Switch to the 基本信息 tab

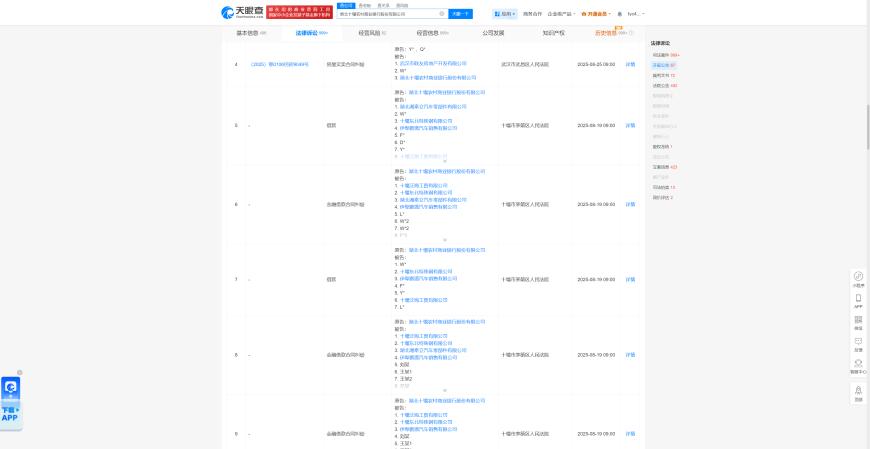pyautogui.click(x=251, y=33)
